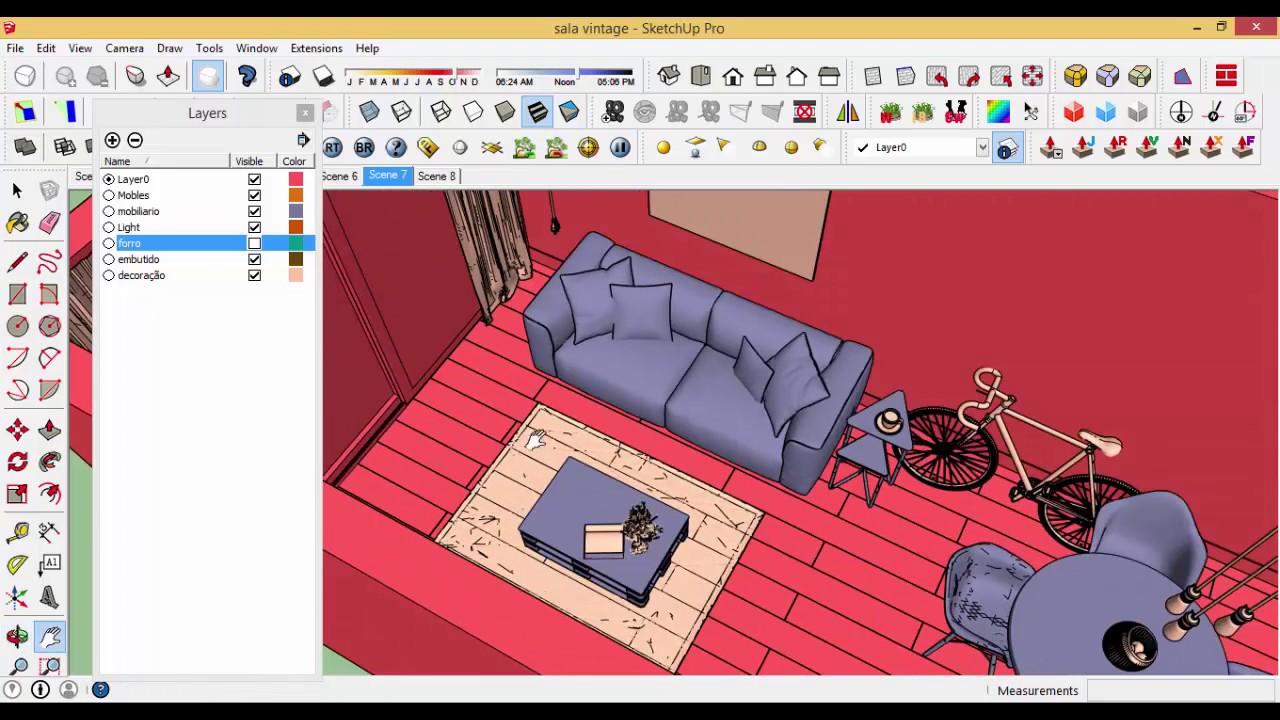
Task: Select the Pan hand tool
Action: (49, 636)
